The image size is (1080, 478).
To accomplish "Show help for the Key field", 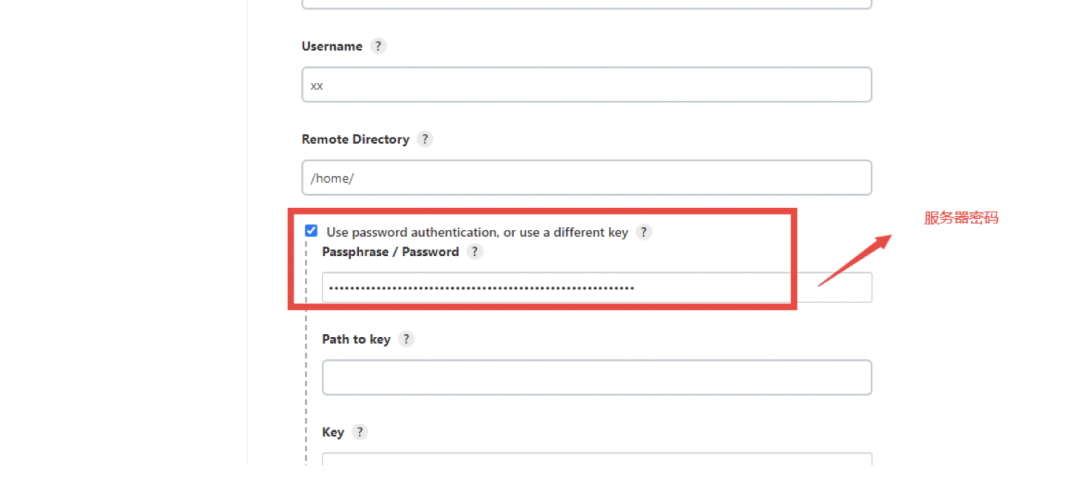I will [360, 432].
